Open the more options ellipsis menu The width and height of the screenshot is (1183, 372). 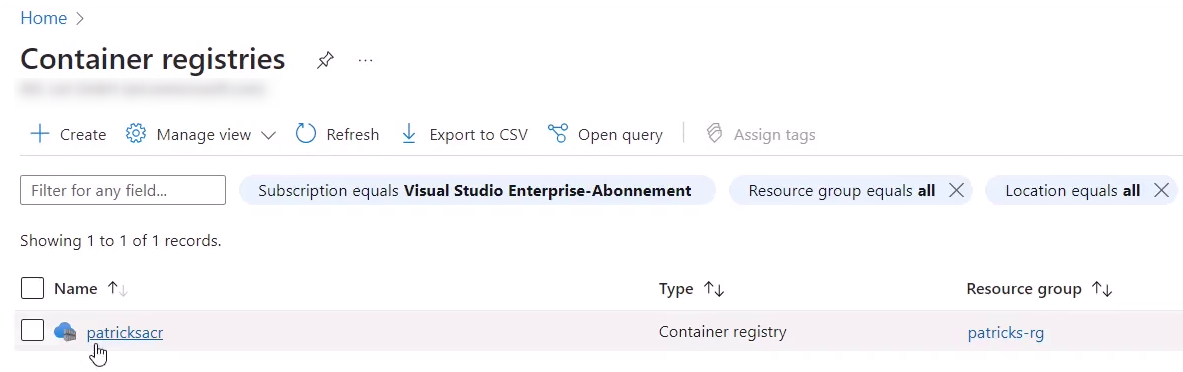point(366,60)
